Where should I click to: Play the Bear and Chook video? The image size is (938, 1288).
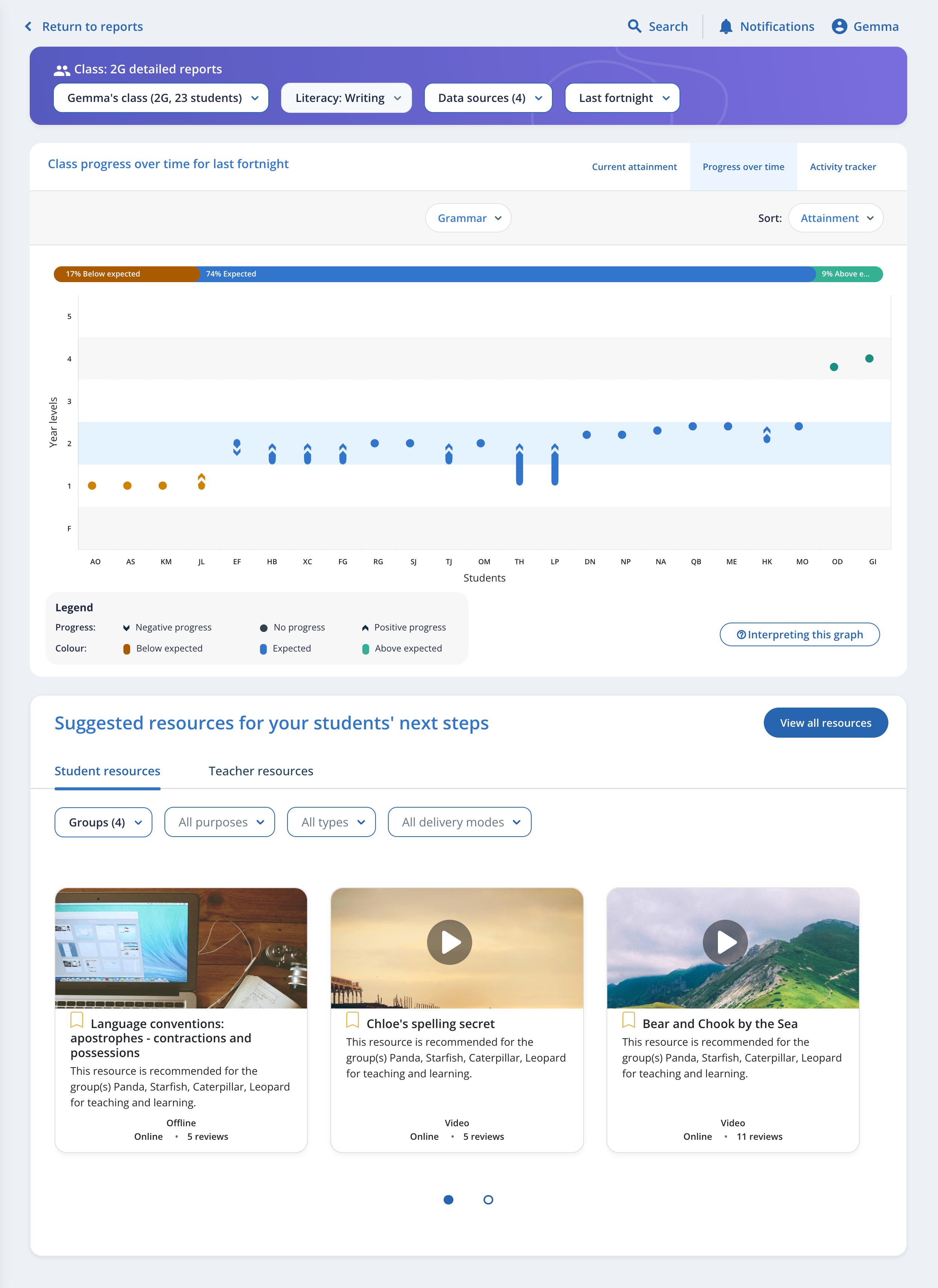(725, 942)
